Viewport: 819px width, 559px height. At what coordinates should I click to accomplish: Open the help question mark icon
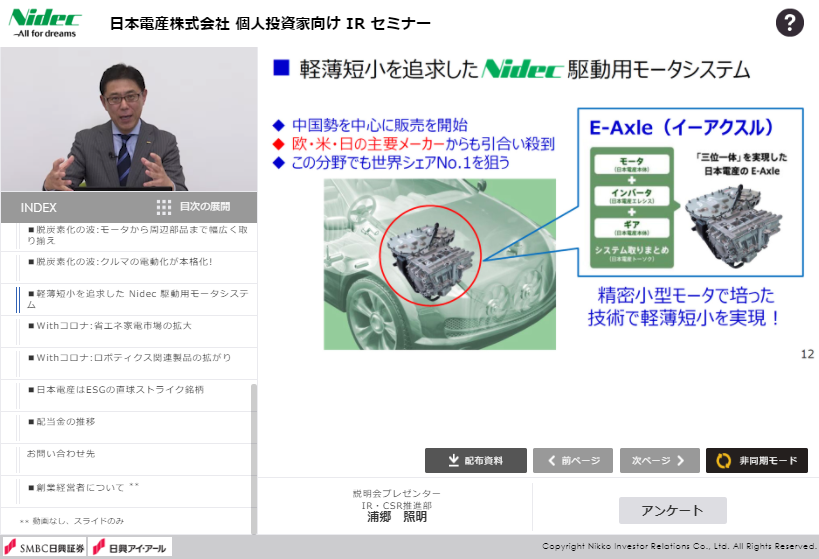click(789, 23)
